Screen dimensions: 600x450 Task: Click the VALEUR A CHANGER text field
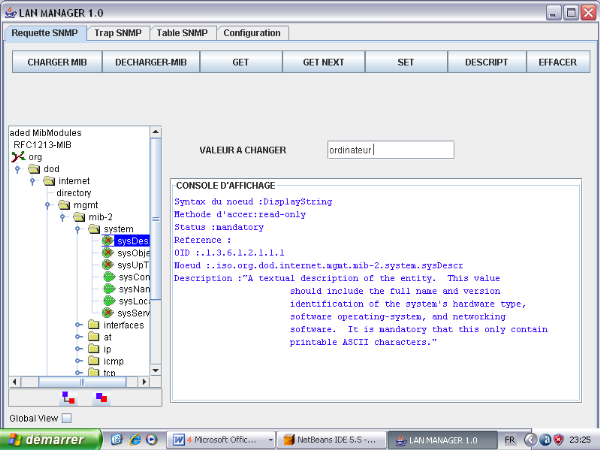390,150
